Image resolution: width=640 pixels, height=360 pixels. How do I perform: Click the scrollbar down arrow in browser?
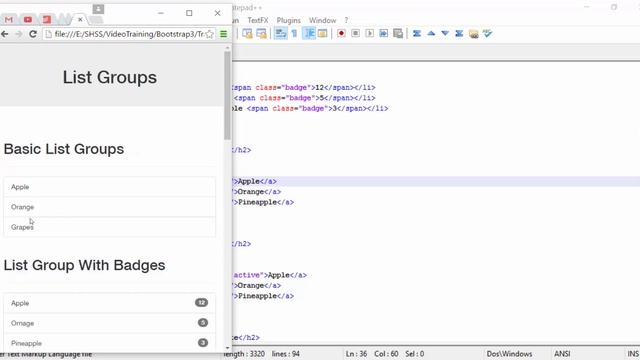227,348
